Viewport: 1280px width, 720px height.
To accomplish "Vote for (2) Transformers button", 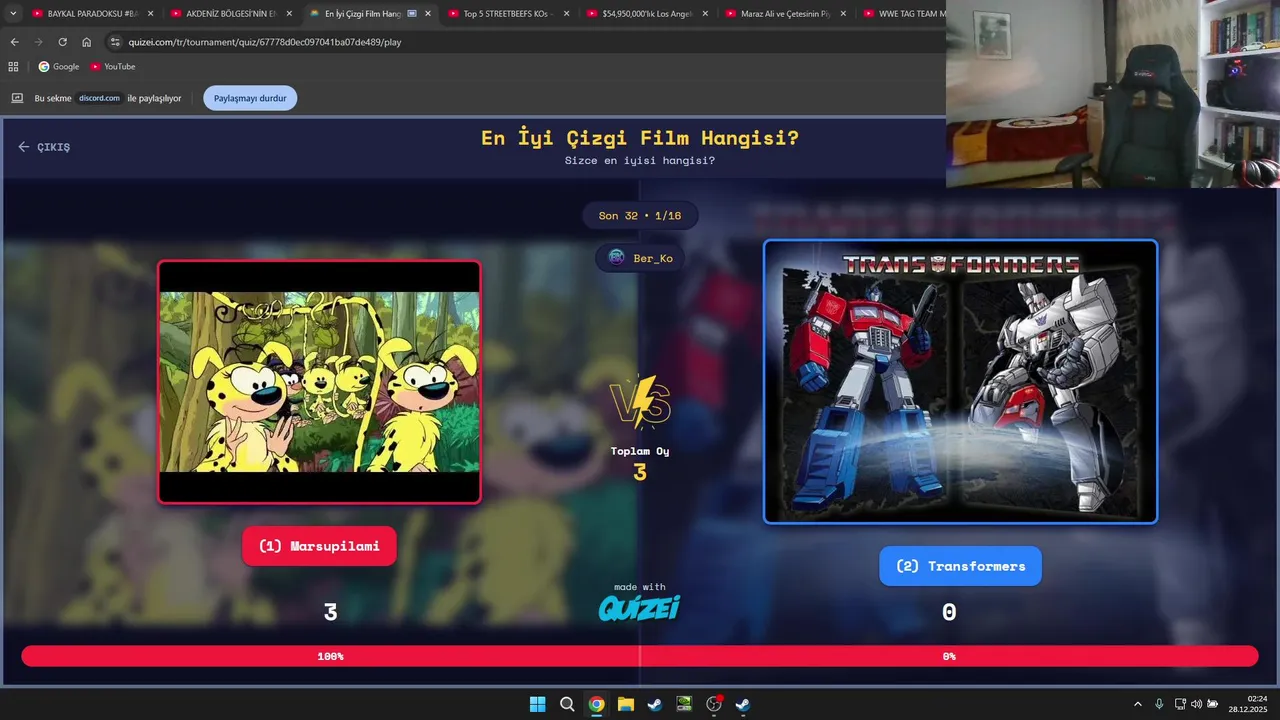I will coord(960,566).
